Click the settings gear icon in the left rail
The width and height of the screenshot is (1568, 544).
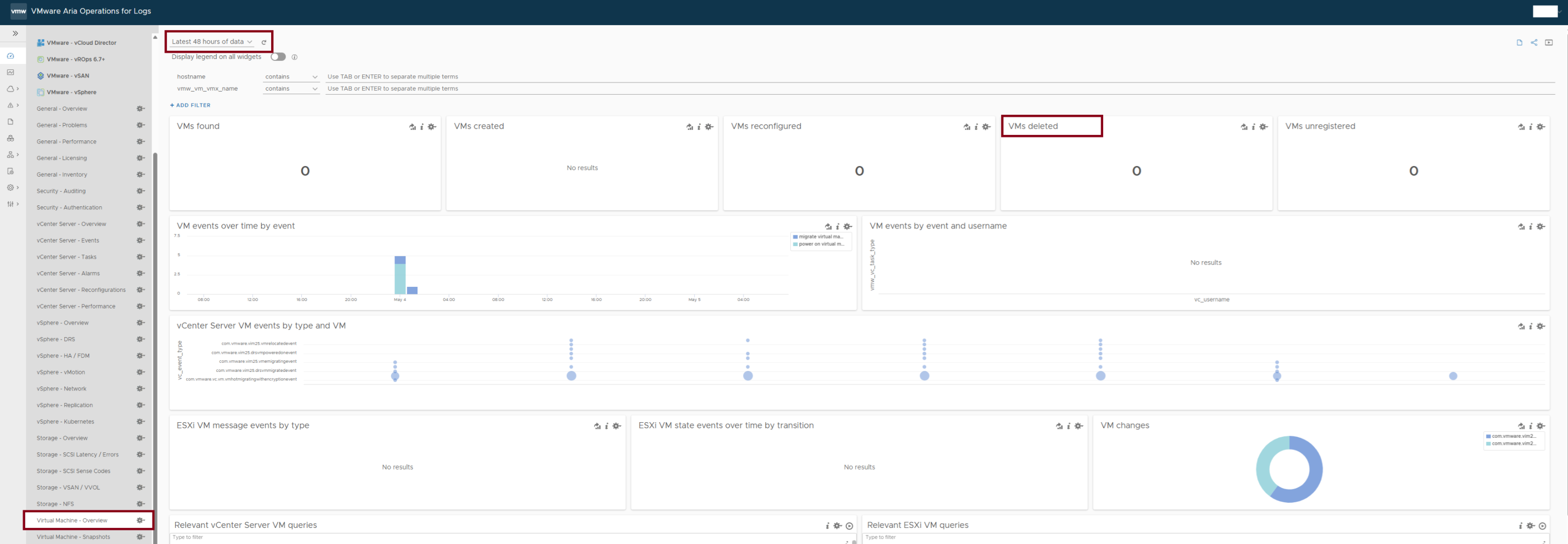click(11, 188)
